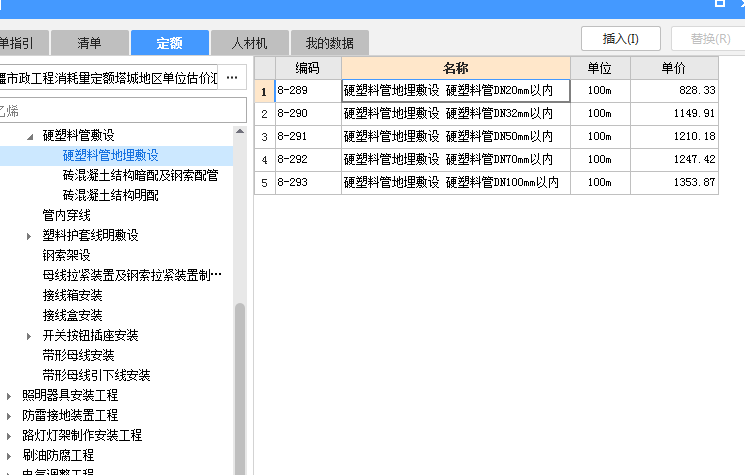Click the 单价 column header
The height and width of the screenshot is (475, 745).
[x=674, y=68]
